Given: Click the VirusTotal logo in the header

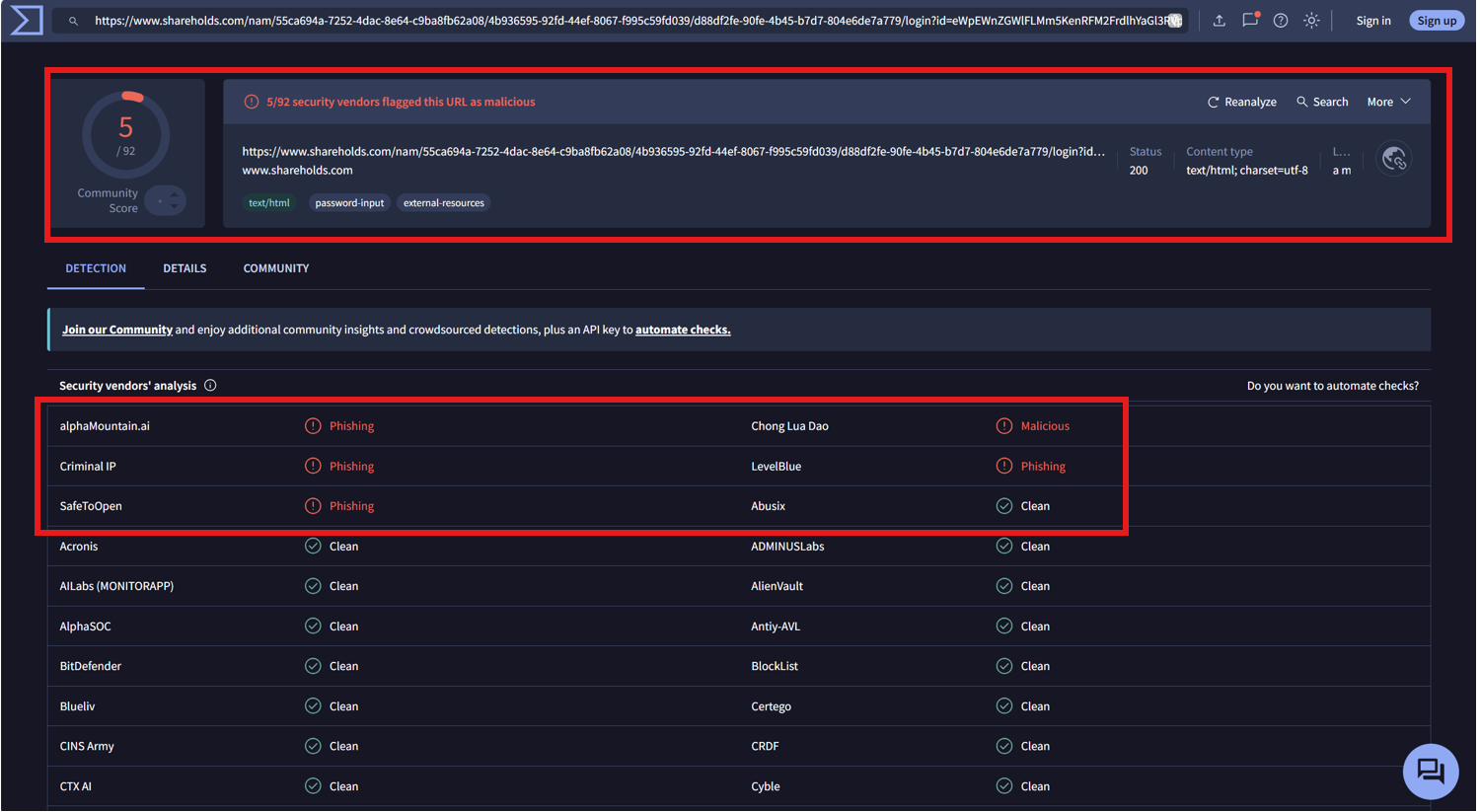Looking at the screenshot, I should click(x=27, y=21).
